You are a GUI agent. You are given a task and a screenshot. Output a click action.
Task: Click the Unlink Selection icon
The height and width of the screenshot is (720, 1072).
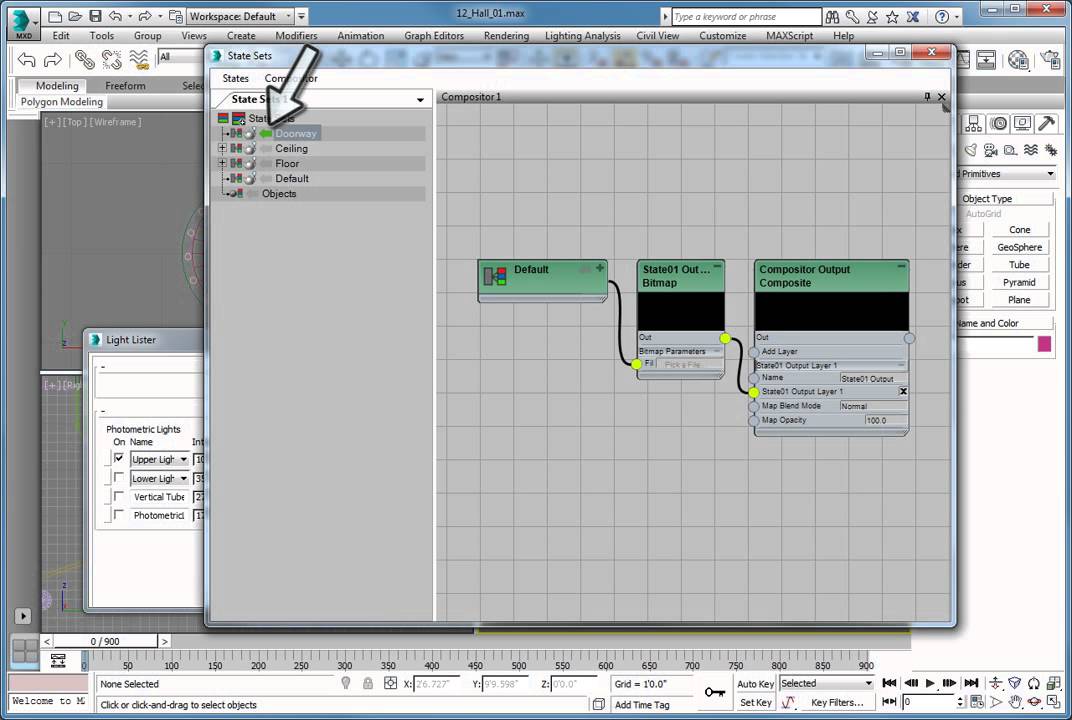click(111, 60)
